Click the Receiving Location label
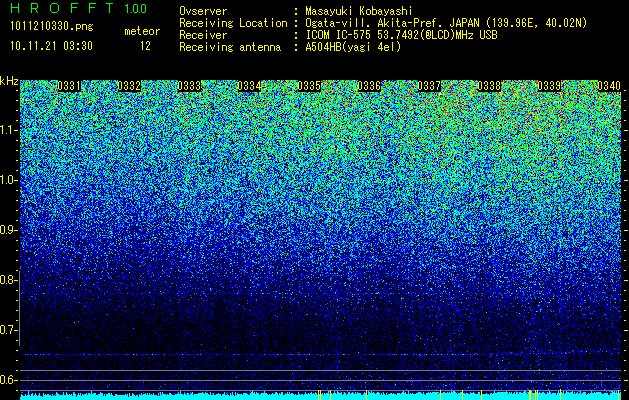 (x=233, y=23)
